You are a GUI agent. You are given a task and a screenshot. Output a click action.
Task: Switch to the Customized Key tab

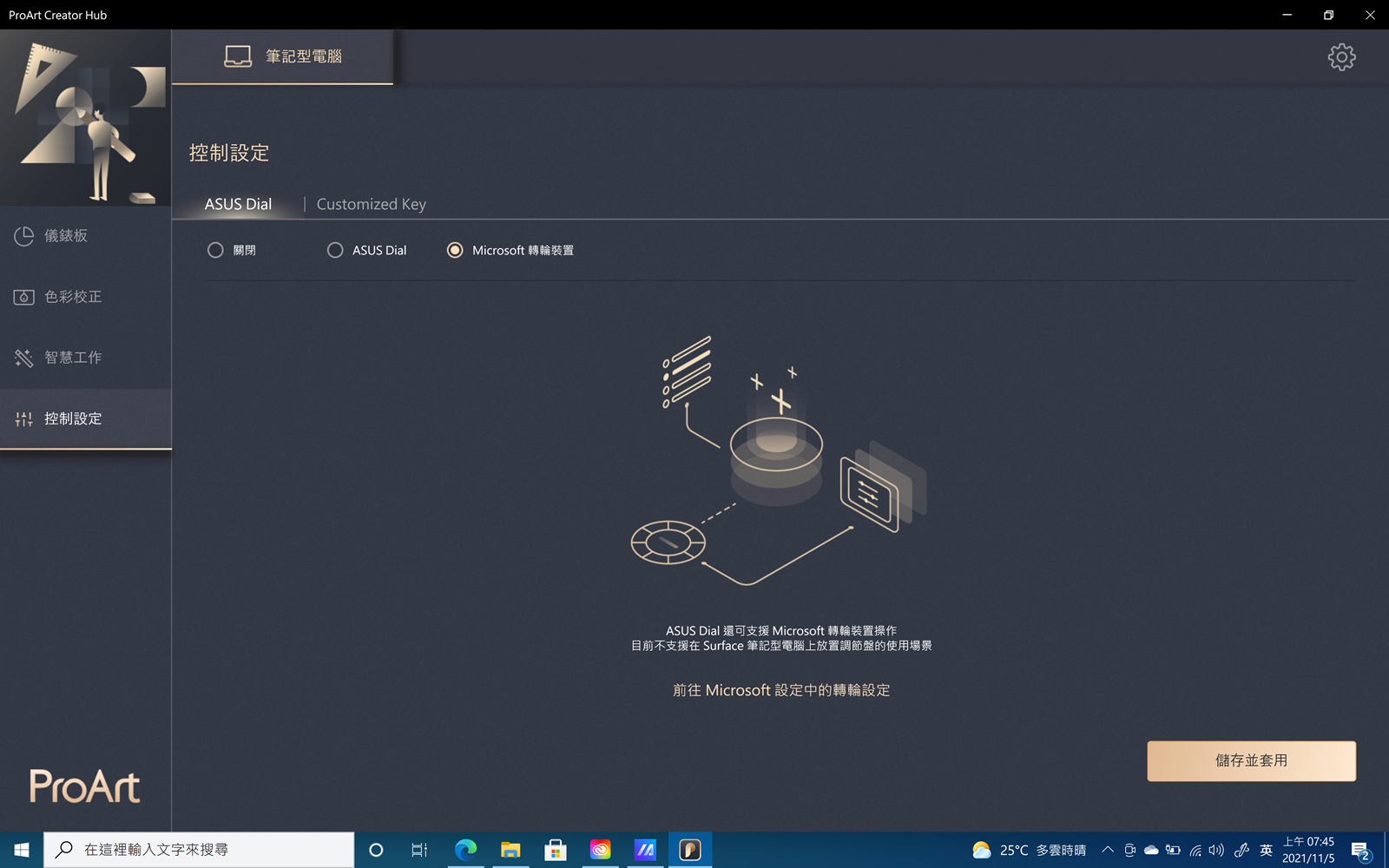(x=371, y=204)
